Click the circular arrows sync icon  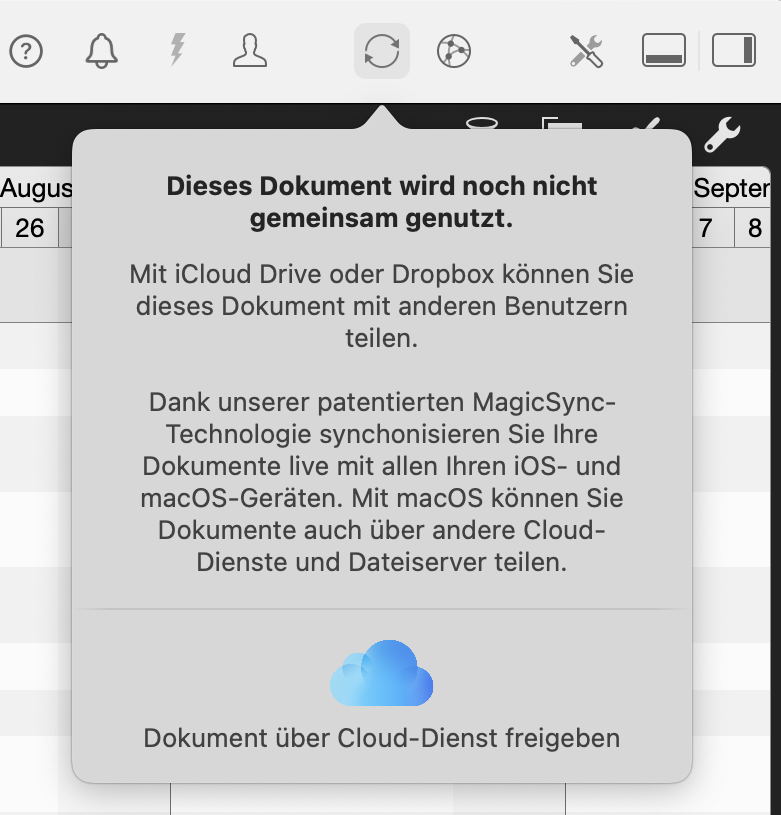tap(381, 51)
